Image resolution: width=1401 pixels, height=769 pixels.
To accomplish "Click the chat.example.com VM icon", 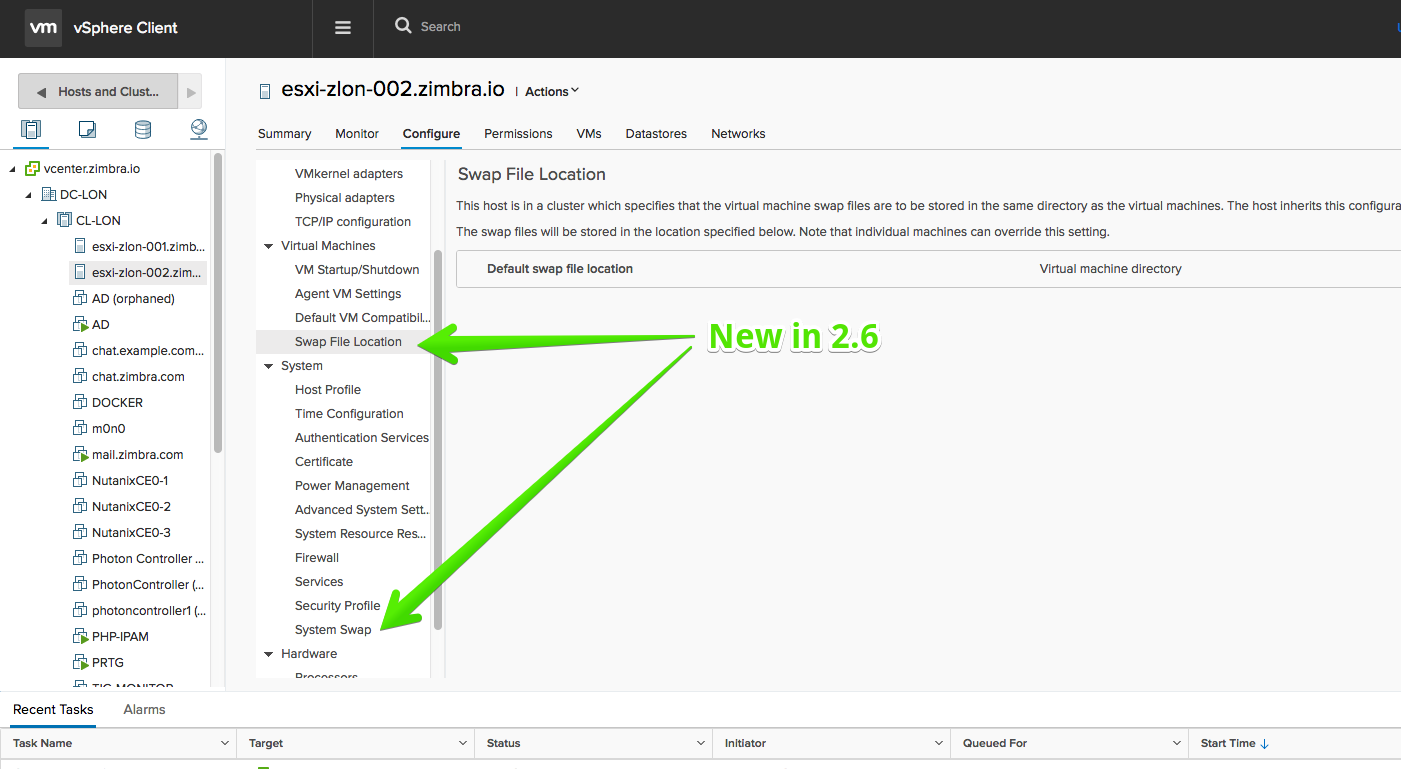I will click(x=81, y=351).
